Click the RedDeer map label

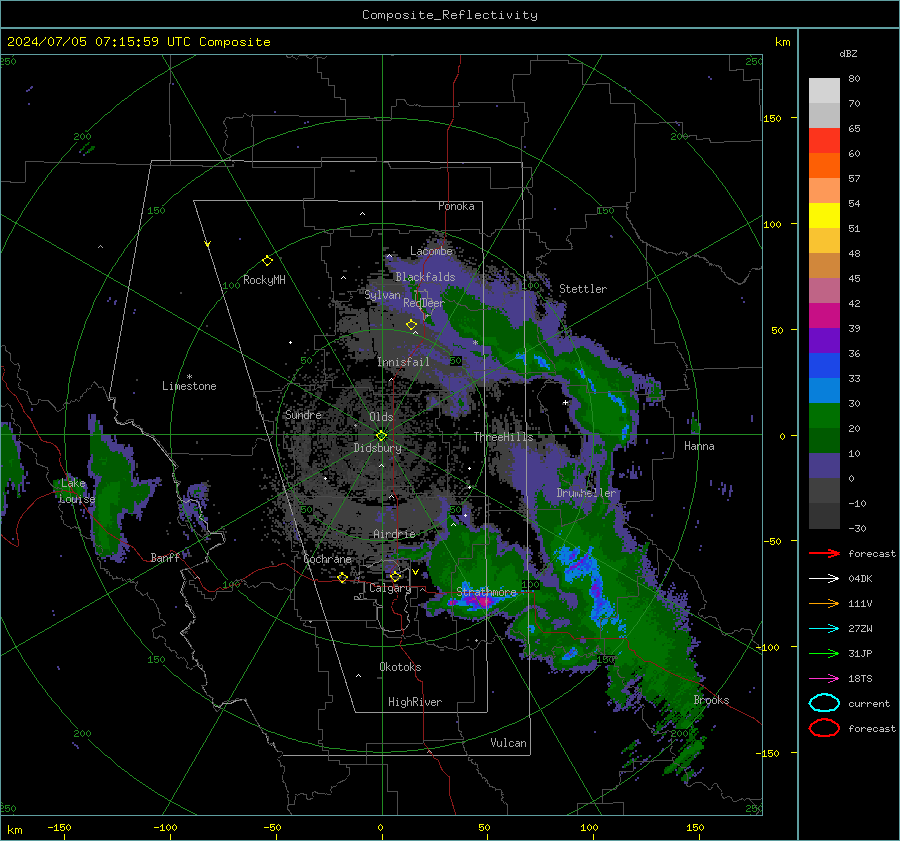coord(424,303)
